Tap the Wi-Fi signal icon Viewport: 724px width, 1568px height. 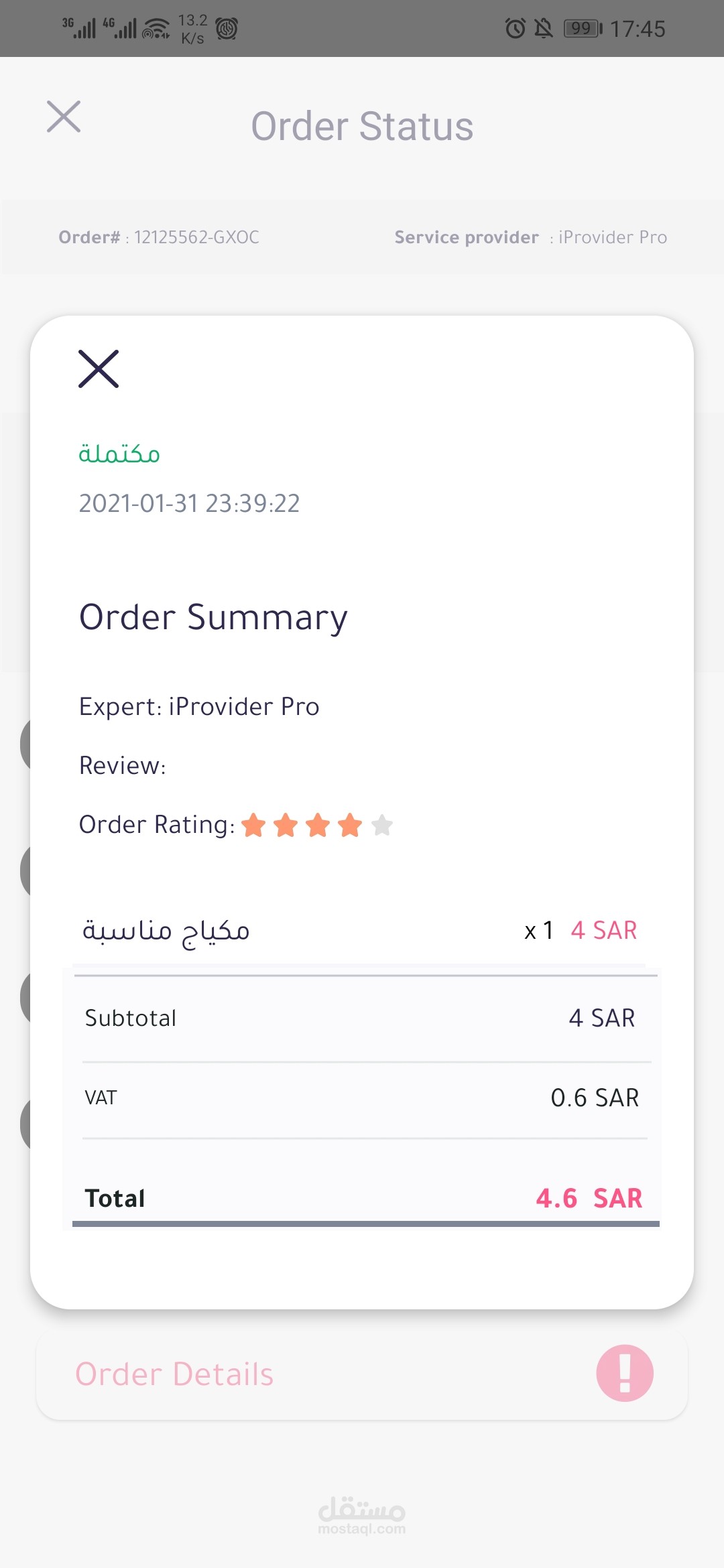(x=156, y=29)
